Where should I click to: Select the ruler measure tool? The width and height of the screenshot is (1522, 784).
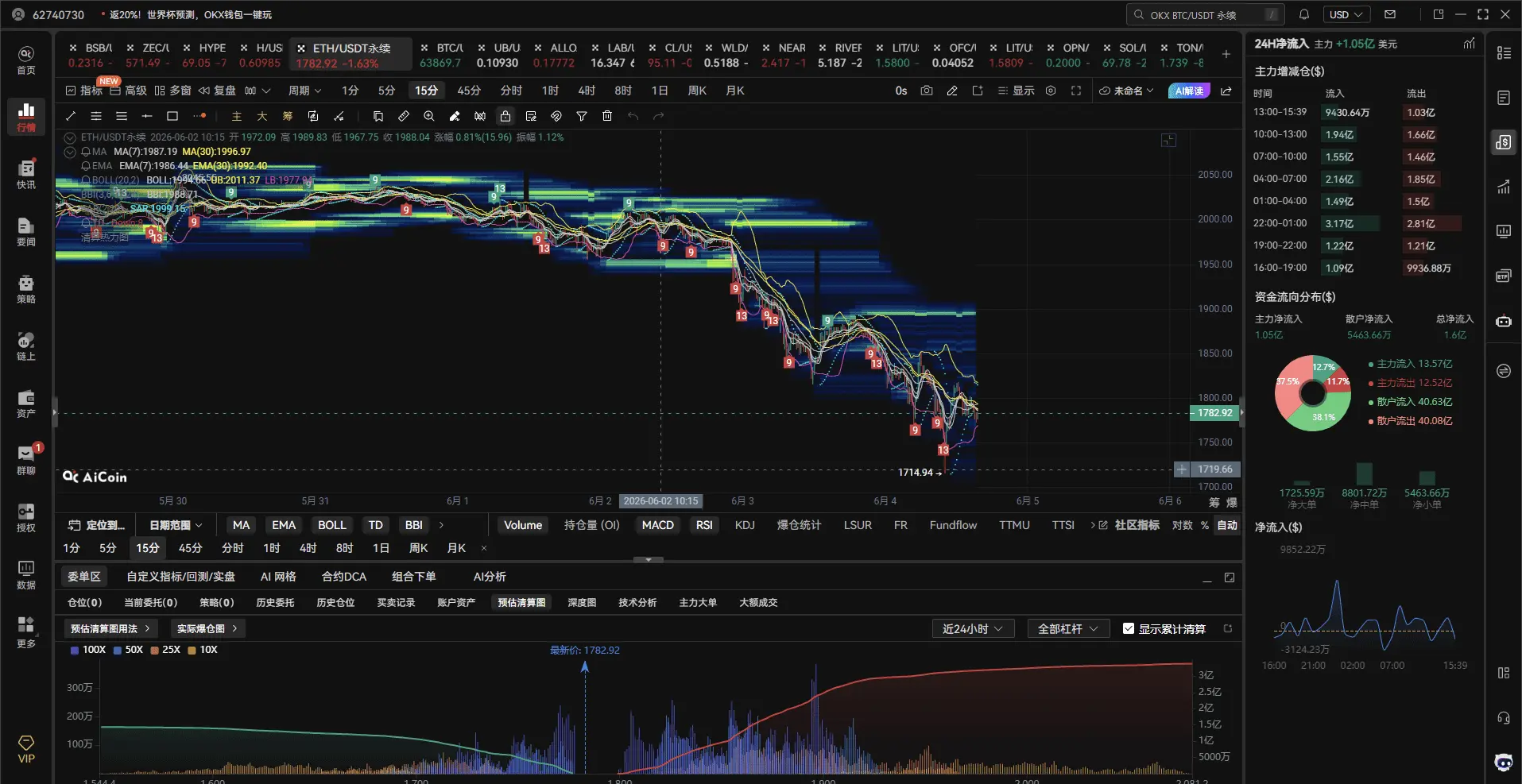click(404, 116)
